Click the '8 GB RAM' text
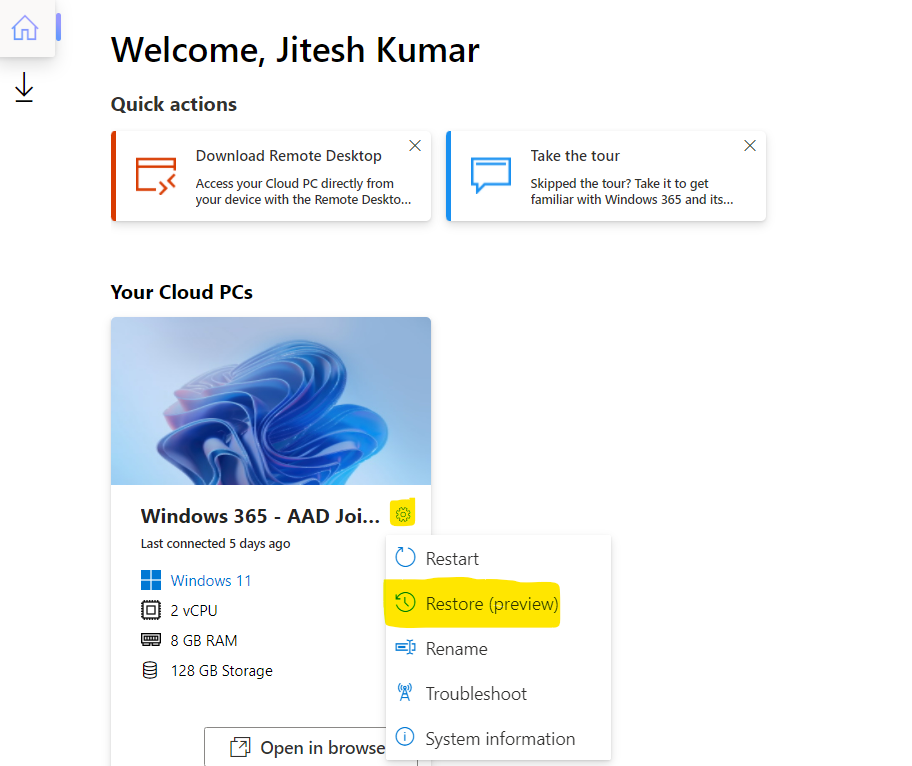Screen dimensions: 912x766 [204, 640]
